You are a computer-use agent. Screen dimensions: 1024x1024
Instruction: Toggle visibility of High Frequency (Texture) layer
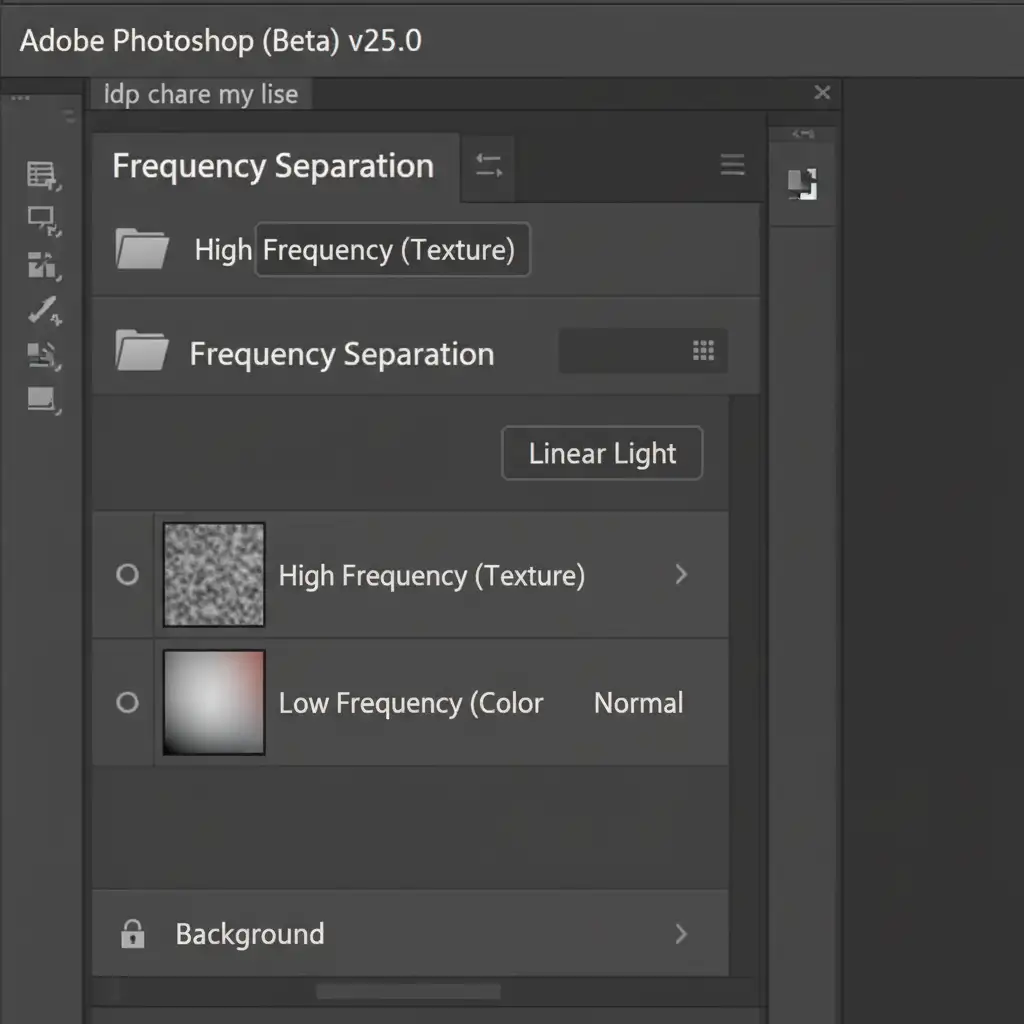[x=127, y=575]
